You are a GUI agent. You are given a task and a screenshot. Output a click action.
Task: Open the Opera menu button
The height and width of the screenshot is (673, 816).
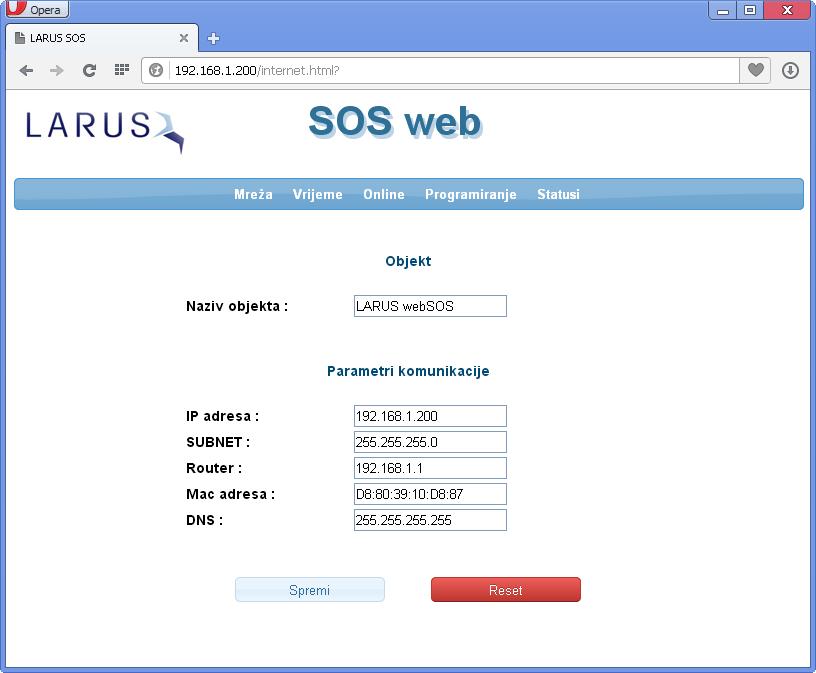coord(37,10)
